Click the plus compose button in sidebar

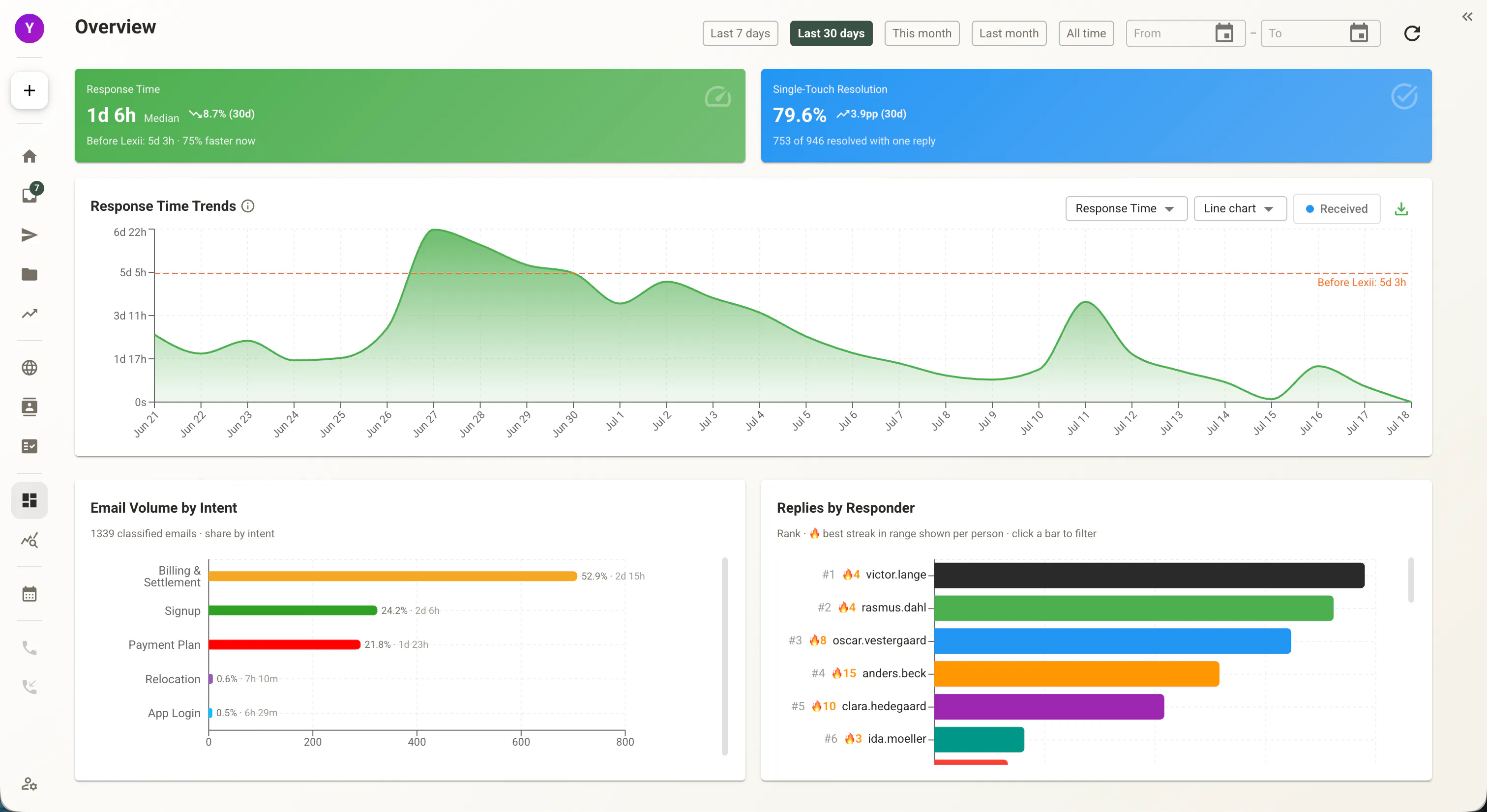(30, 90)
